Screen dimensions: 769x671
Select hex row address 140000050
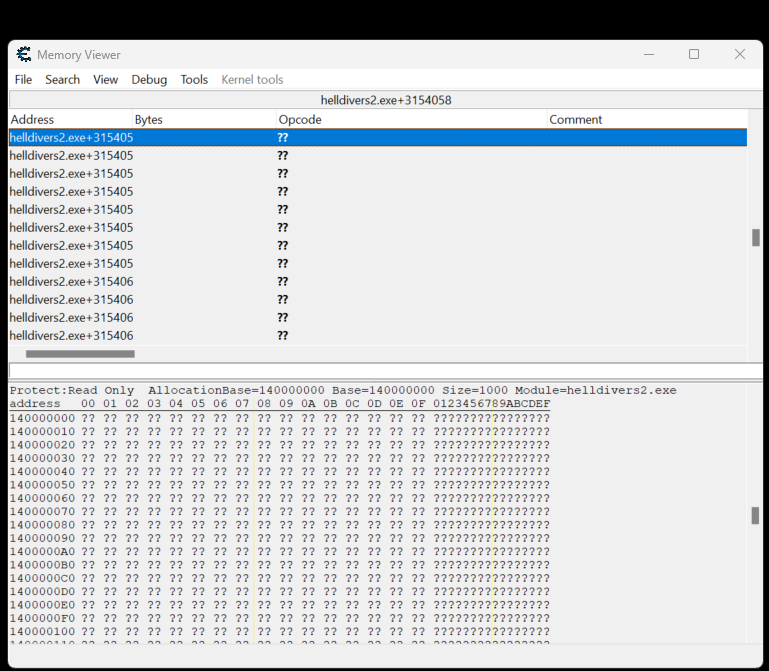pyautogui.click(x=42, y=485)
